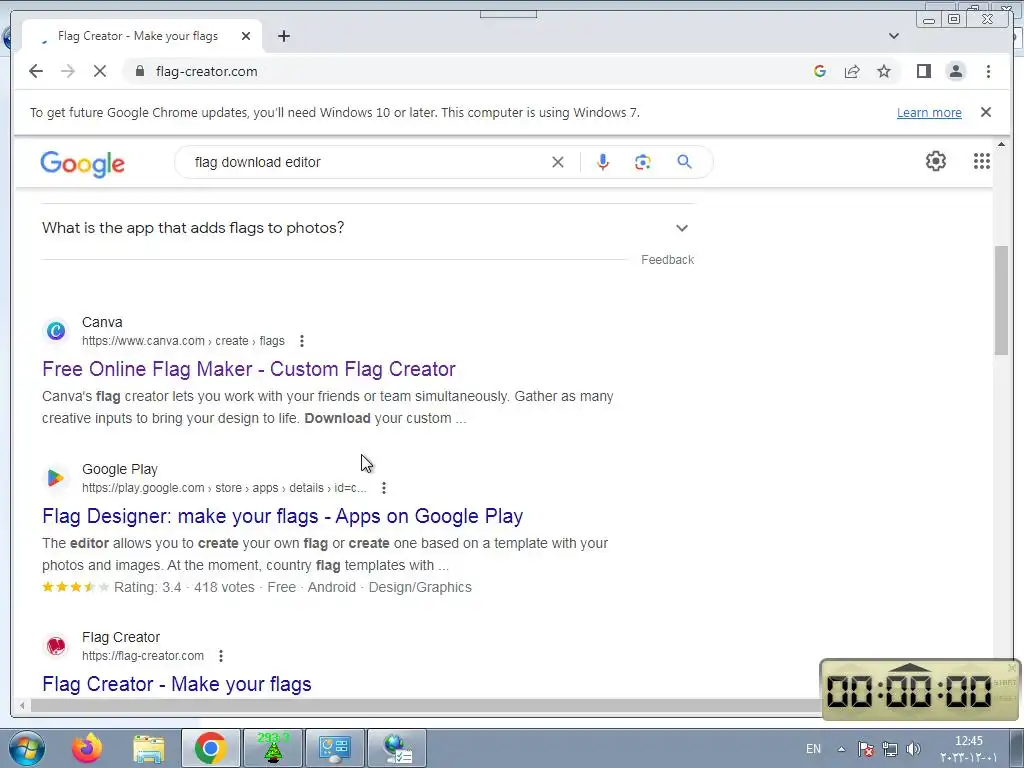This screenshot has height=768, width=1024.
Task: View site information via the lock icon
Action: coord(139,71)
